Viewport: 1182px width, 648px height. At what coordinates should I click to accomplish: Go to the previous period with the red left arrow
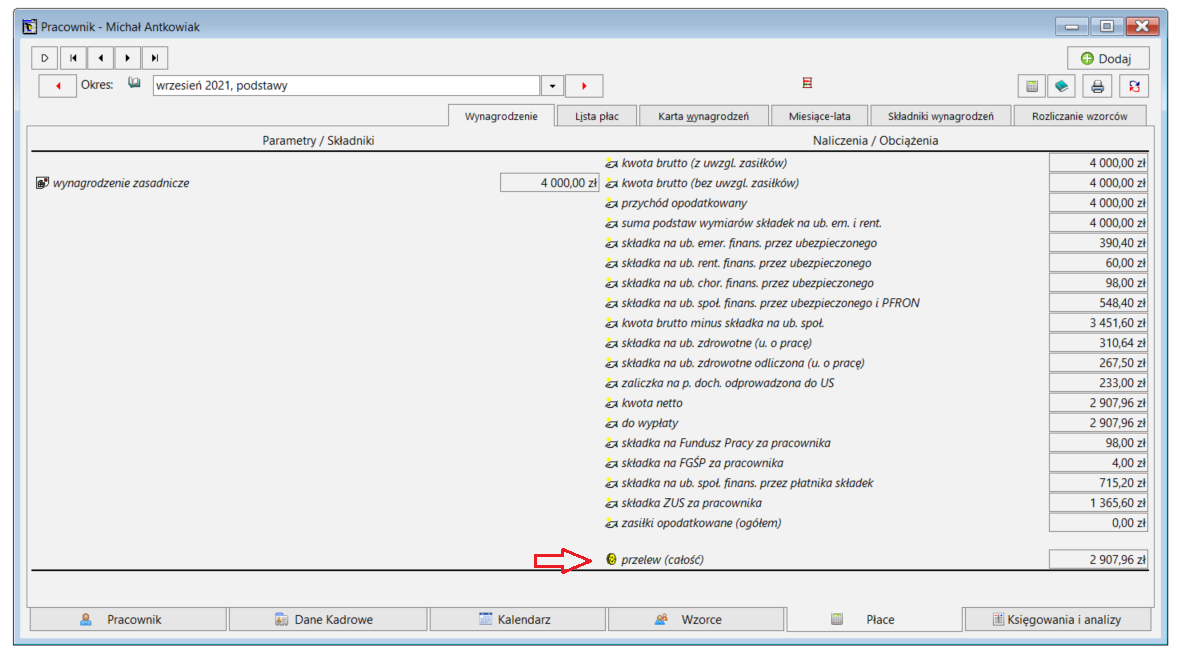(x=57, y=86)
